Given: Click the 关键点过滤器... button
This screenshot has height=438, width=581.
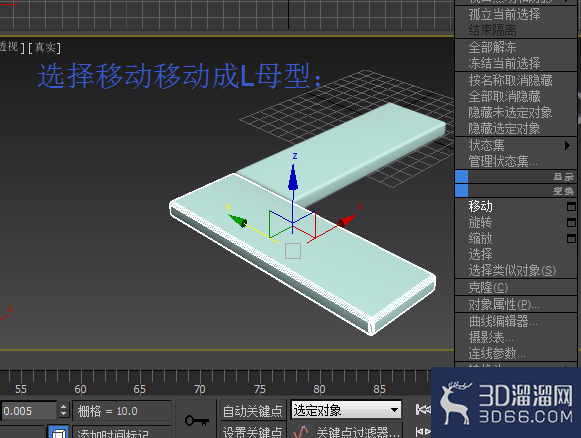Looking at the screenshot, I should click(358, 432).
